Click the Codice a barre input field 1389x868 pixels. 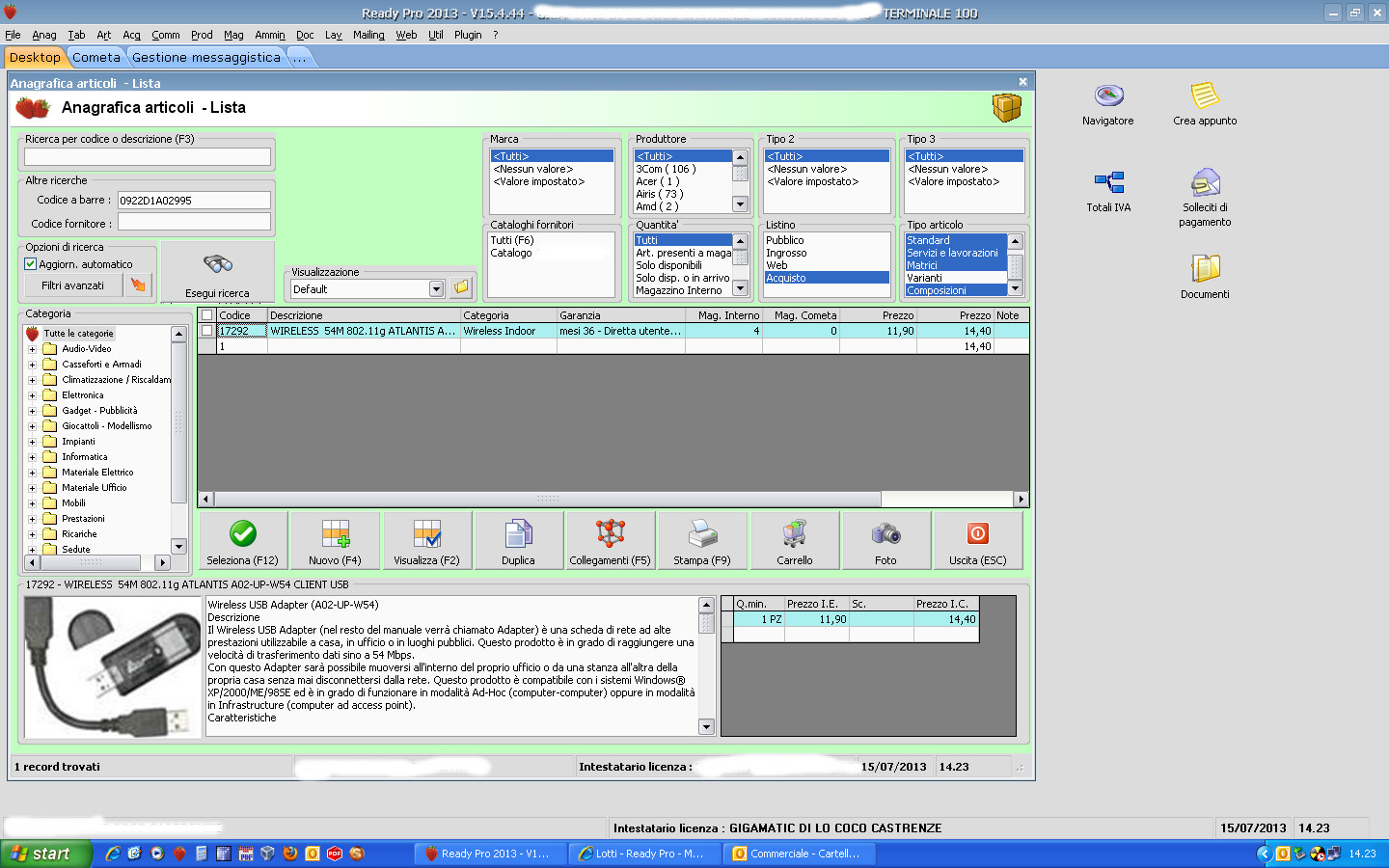point(194,201)
